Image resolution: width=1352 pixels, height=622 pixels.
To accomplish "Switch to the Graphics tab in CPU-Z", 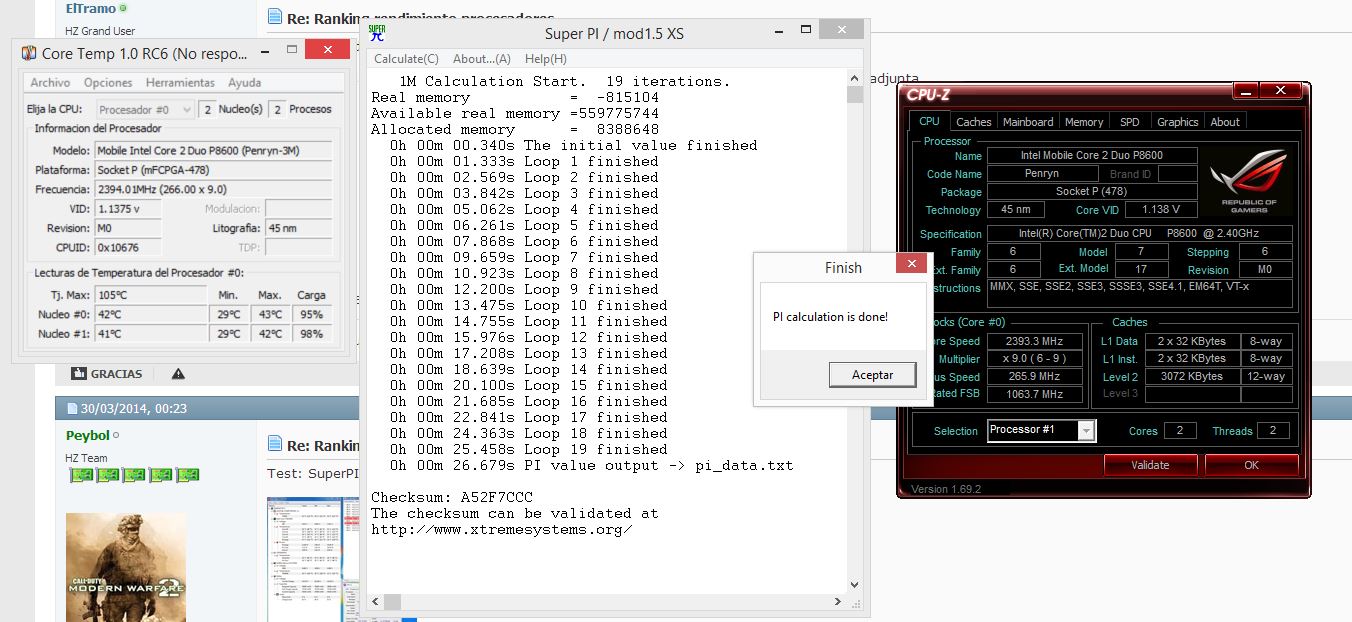I will click(x=1177, y=122).
